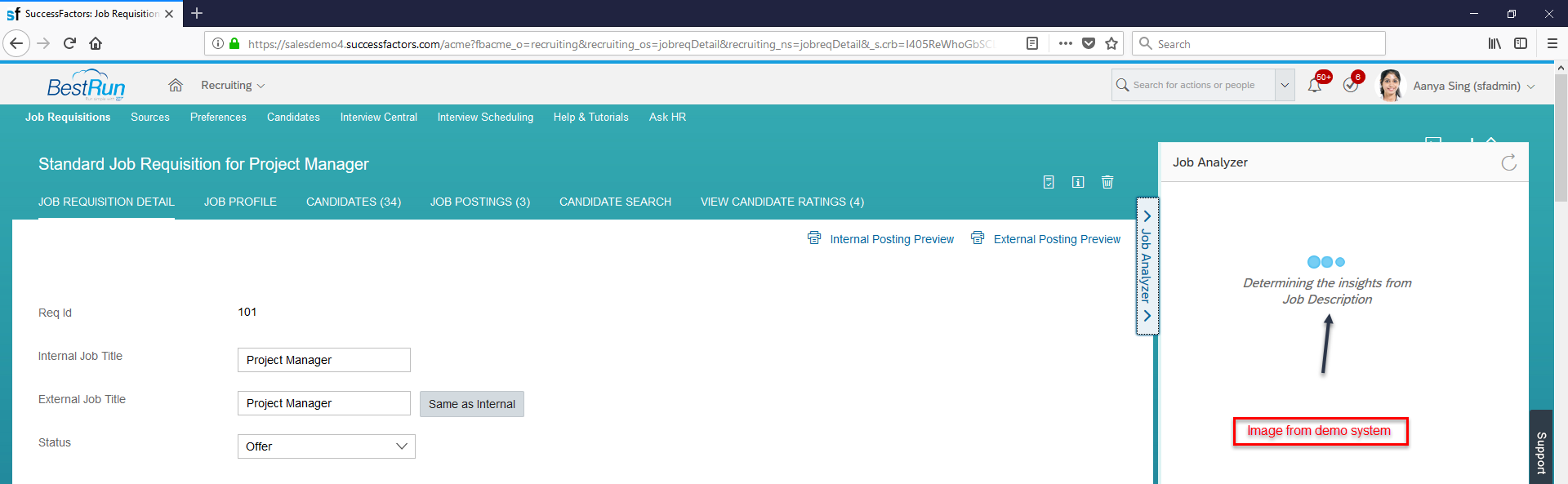The height and width of the screenshot is (484, 1568).
Task: Click the browser Forward arrow
Action: pos(44,43)
